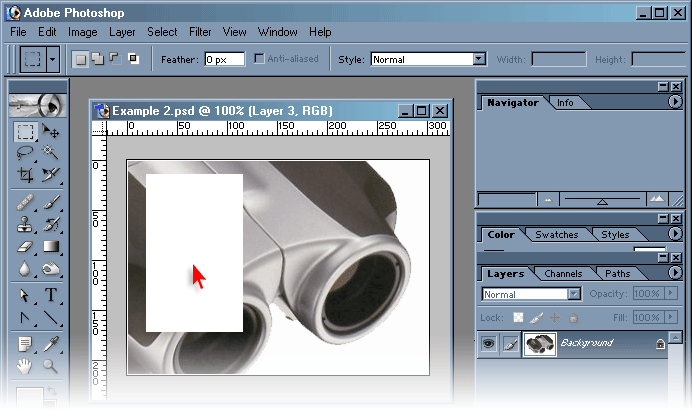Select the Blur tool
This screenshot has height=410, width=692.
coord(25,268)
